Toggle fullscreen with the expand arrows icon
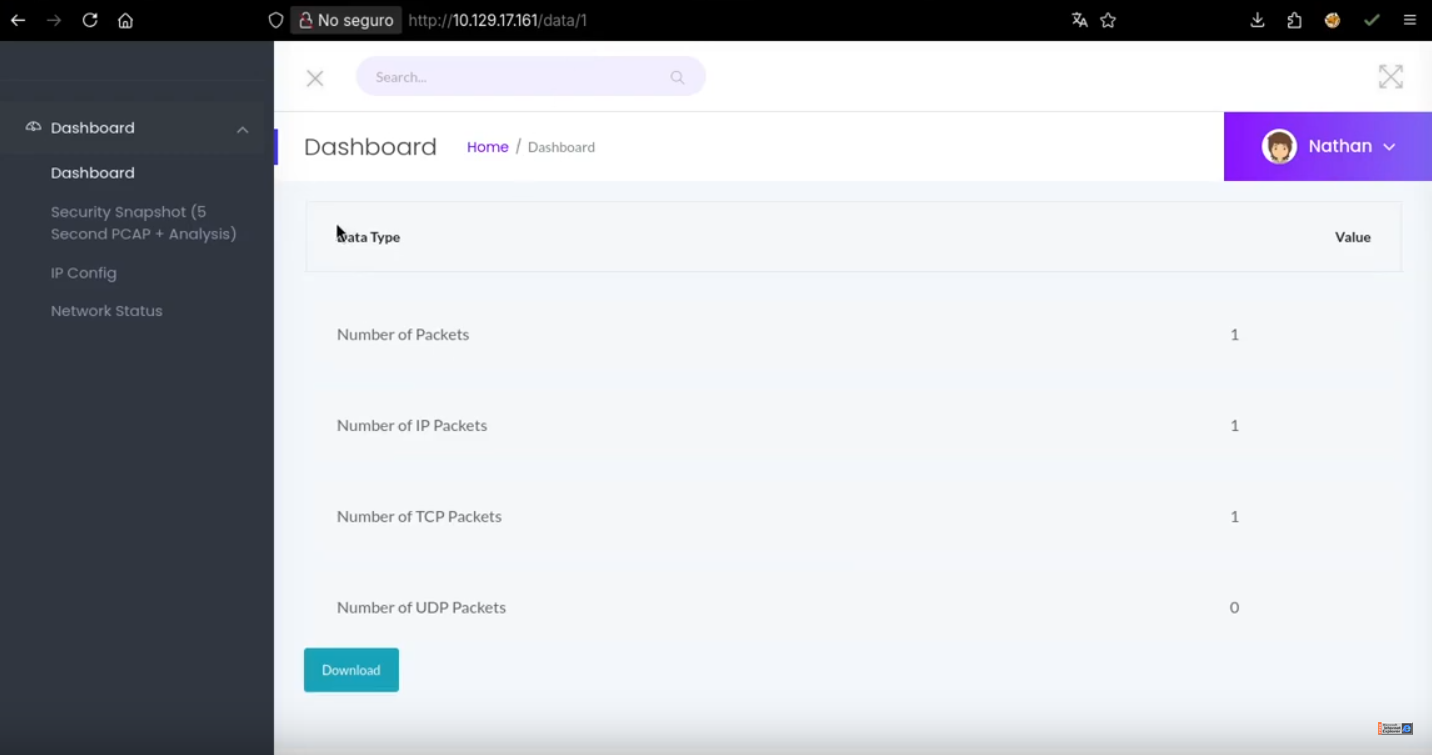 pos(1390,77)
